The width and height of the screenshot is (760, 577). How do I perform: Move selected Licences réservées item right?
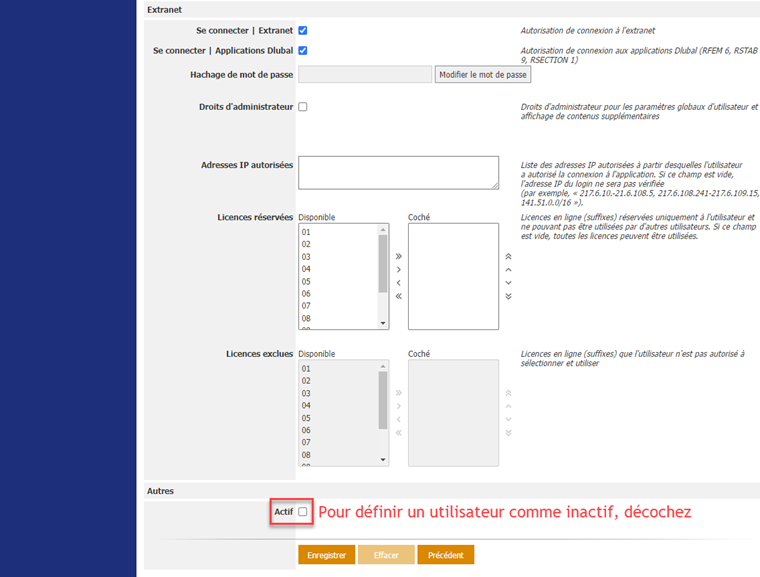click(x=398, y=270)
